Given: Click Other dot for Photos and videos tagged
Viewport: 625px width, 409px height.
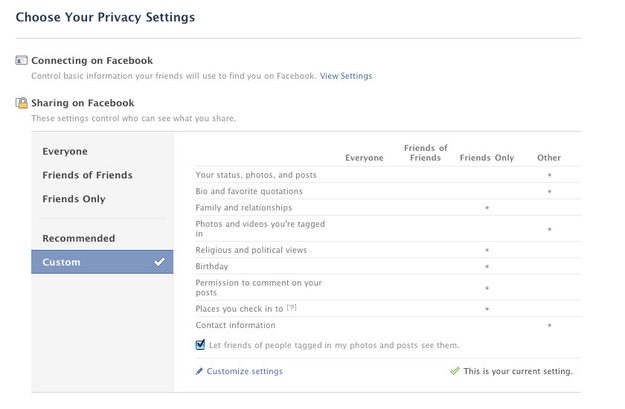Looking at the screenshot, I should [x=549, y=229].
